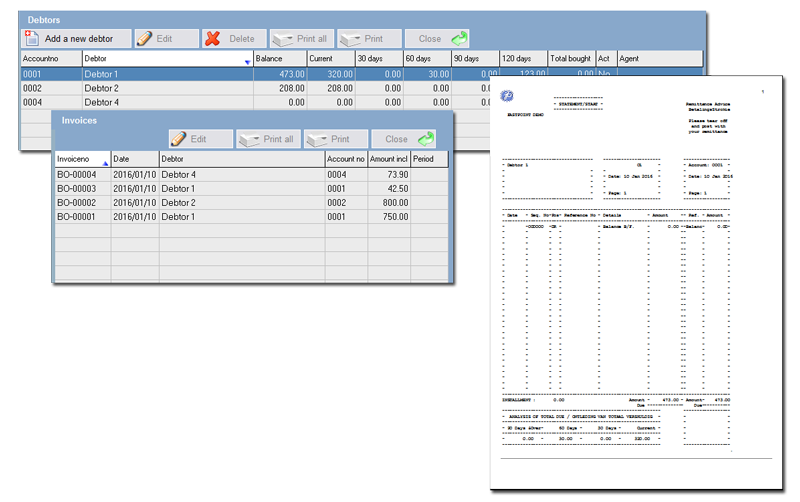This screenshot has height=502, width=800.
Task: Click the 120 days column header
Action: point(523,58)
